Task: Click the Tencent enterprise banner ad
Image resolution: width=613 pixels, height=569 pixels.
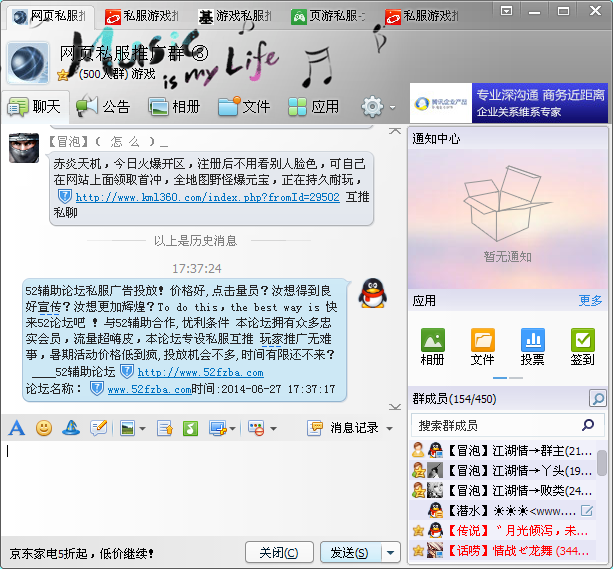Action: [x=509, y=103]
